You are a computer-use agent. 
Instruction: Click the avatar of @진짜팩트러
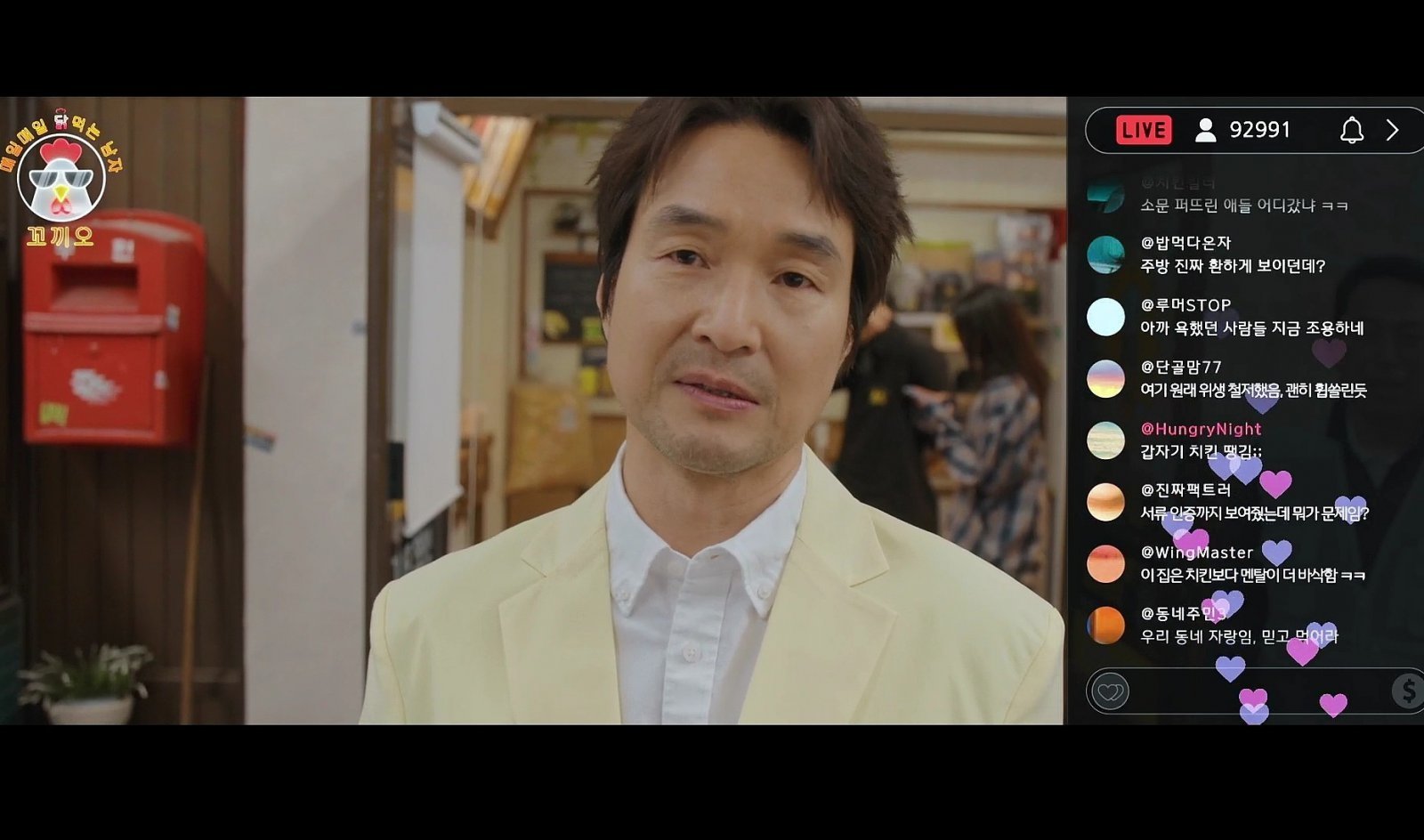1105,503
